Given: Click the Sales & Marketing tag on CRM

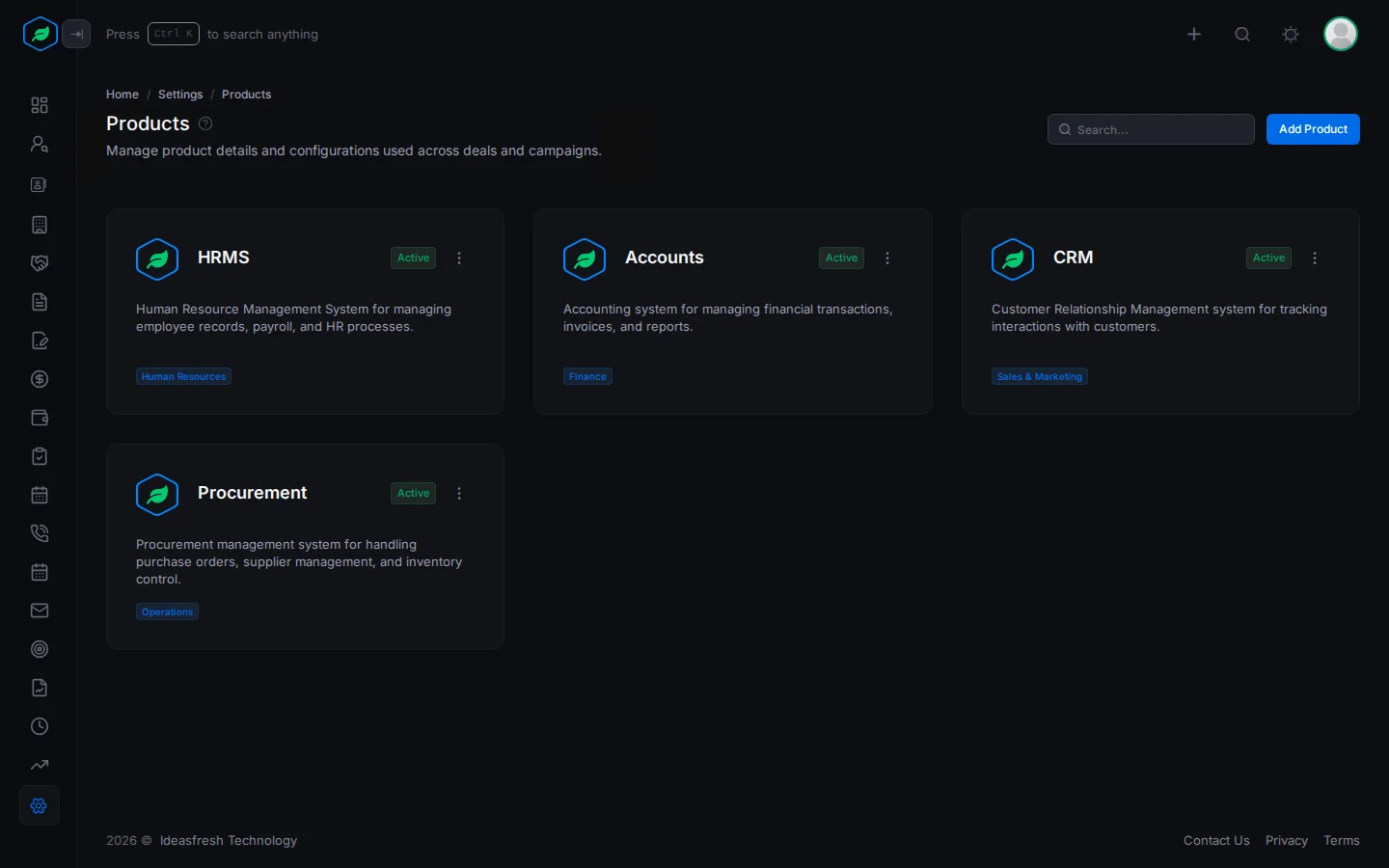Looking at the screenshot, I should (1040, 376).
